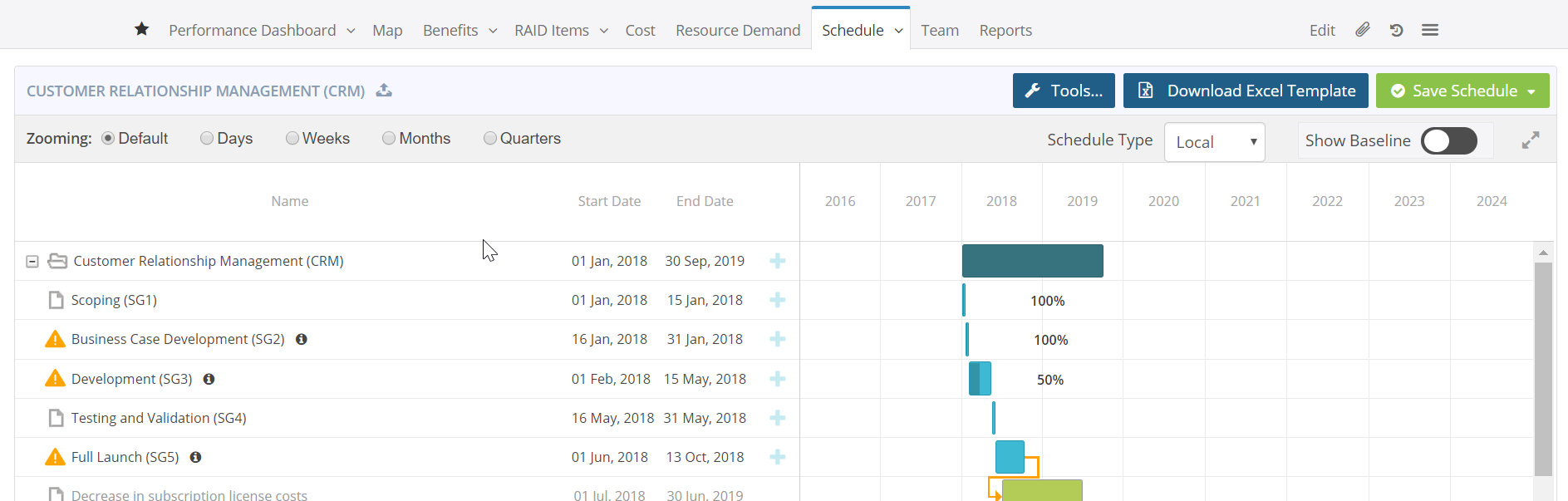Click the upload icon beside CRM title

(x=384, y=91)
